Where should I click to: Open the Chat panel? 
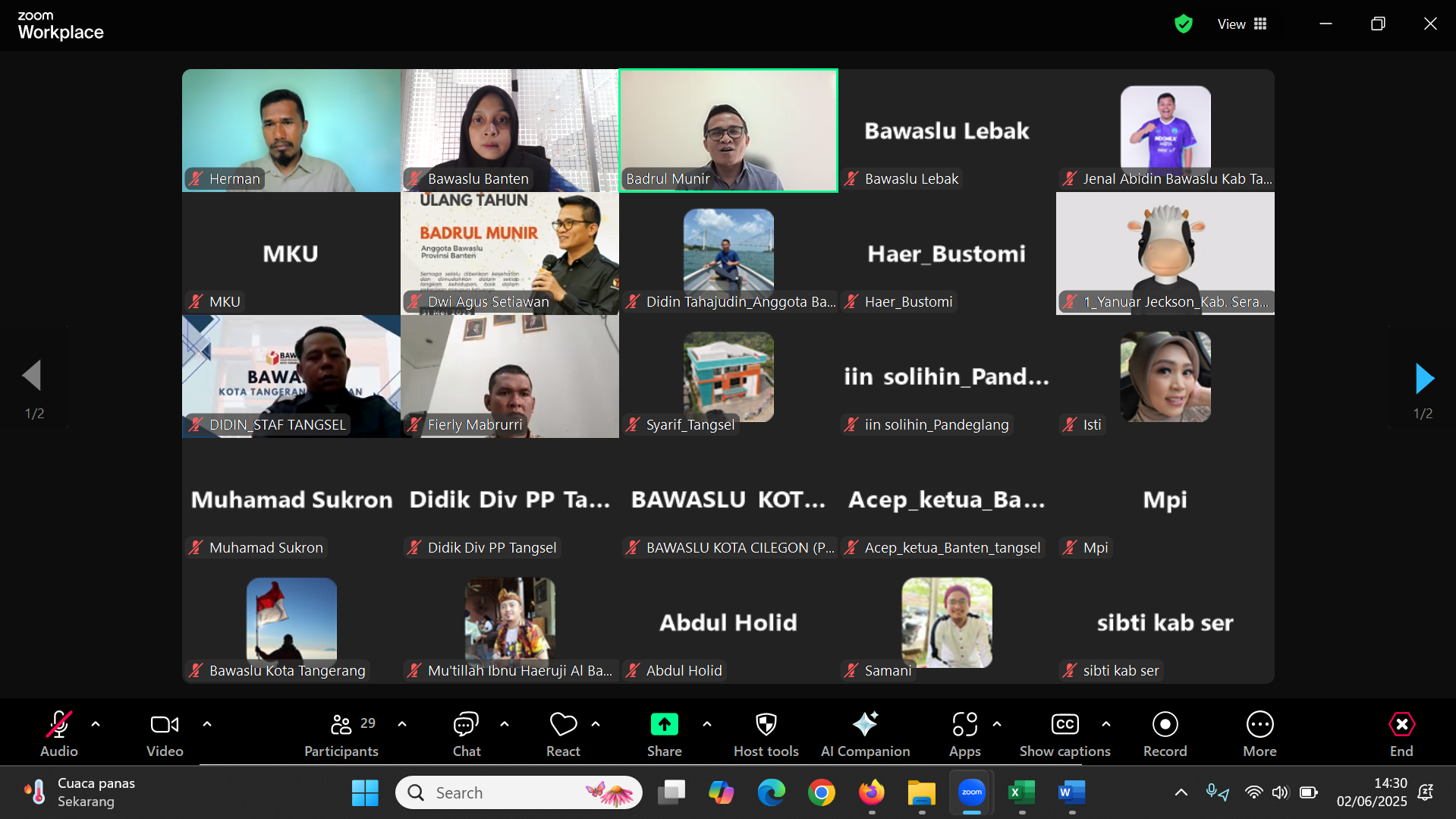466,733
